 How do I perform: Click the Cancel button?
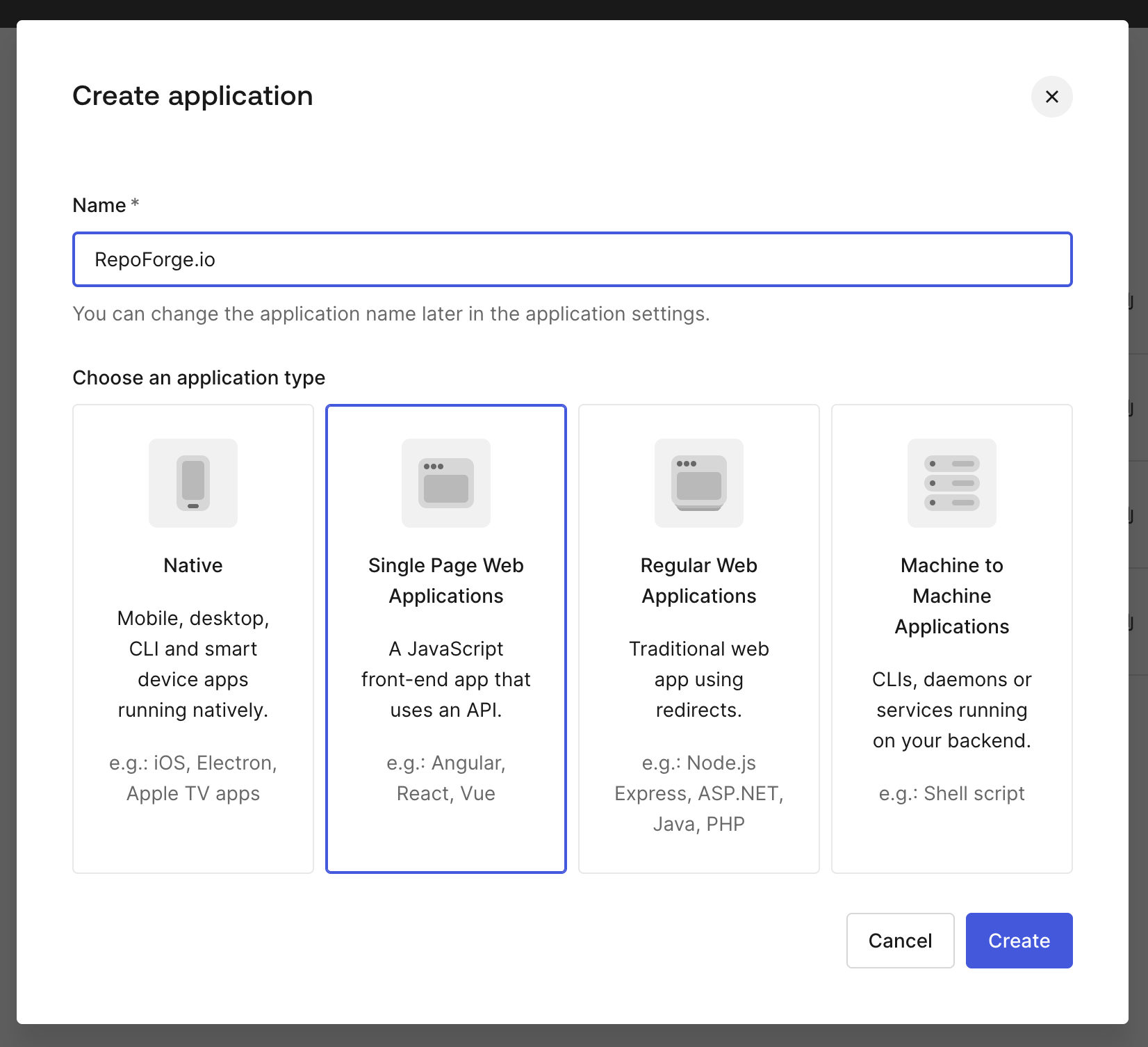click(x=900, y=941)
